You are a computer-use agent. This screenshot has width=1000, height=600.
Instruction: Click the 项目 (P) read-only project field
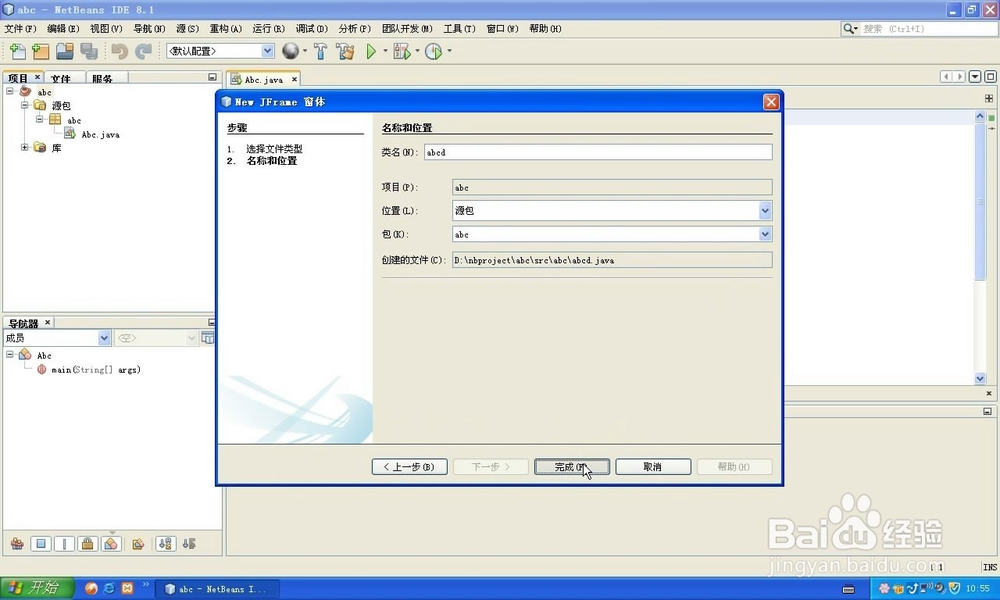tap(612, 187)
